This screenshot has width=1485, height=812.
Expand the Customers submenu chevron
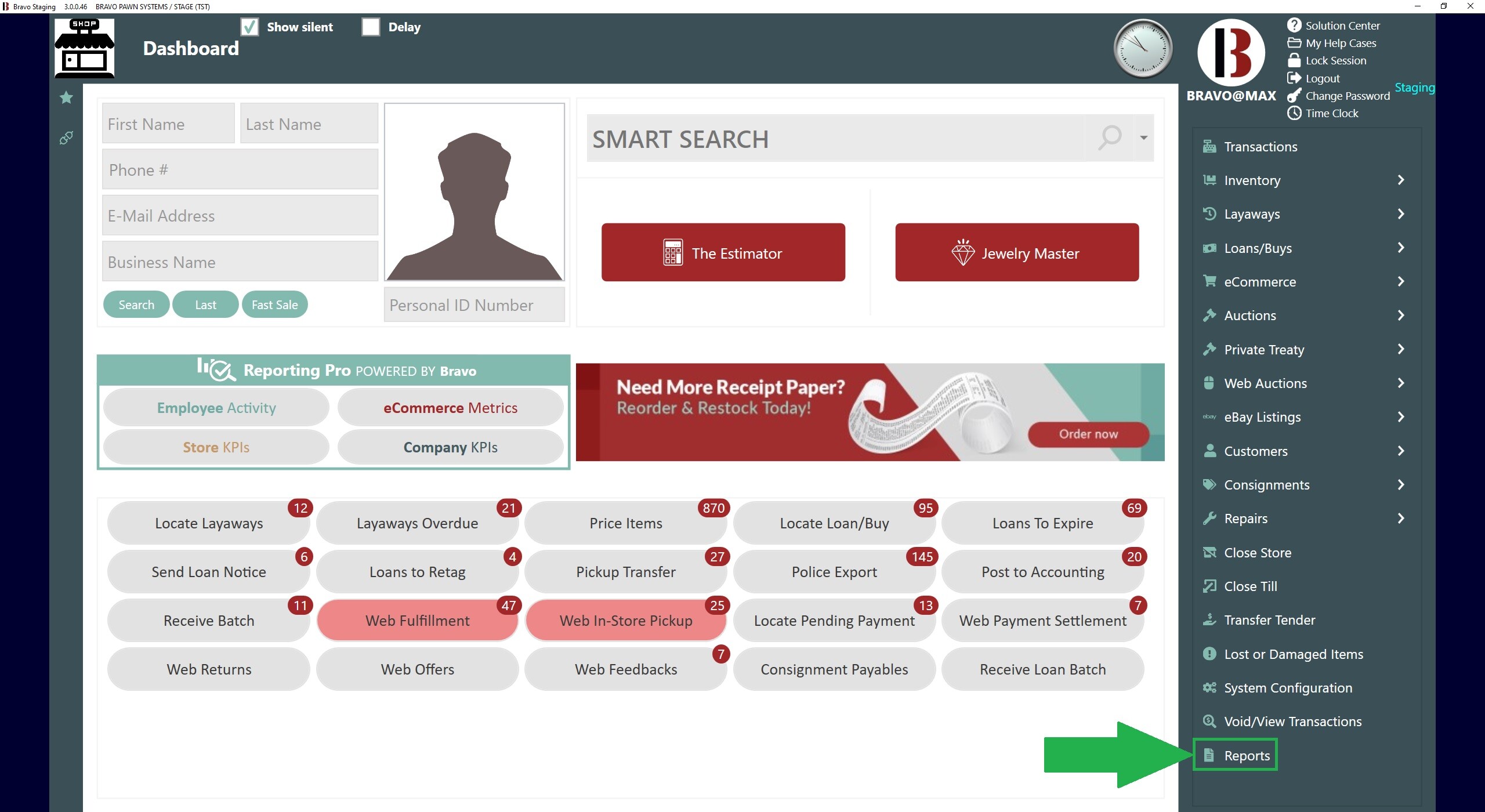1401,451
